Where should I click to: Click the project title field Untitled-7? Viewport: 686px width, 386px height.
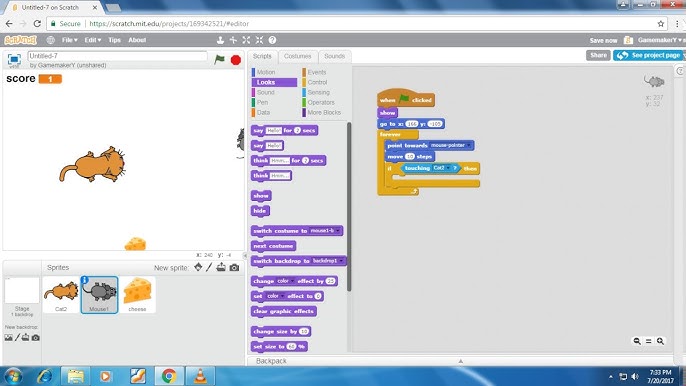(117, 56)
